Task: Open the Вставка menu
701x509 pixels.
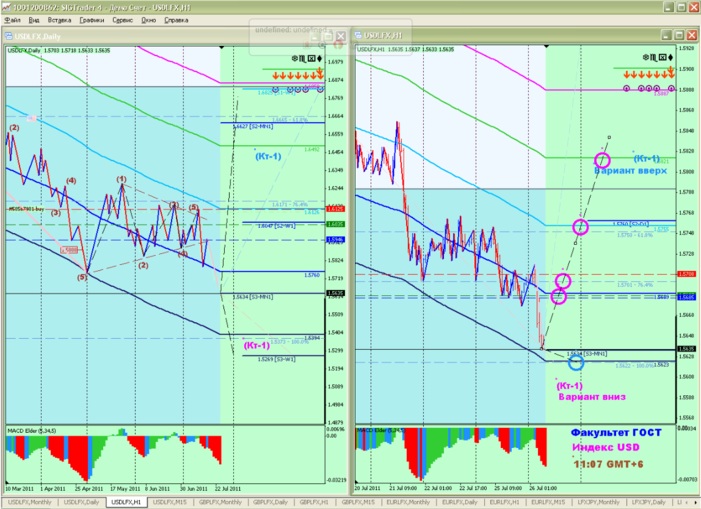Action: [59, 20]
